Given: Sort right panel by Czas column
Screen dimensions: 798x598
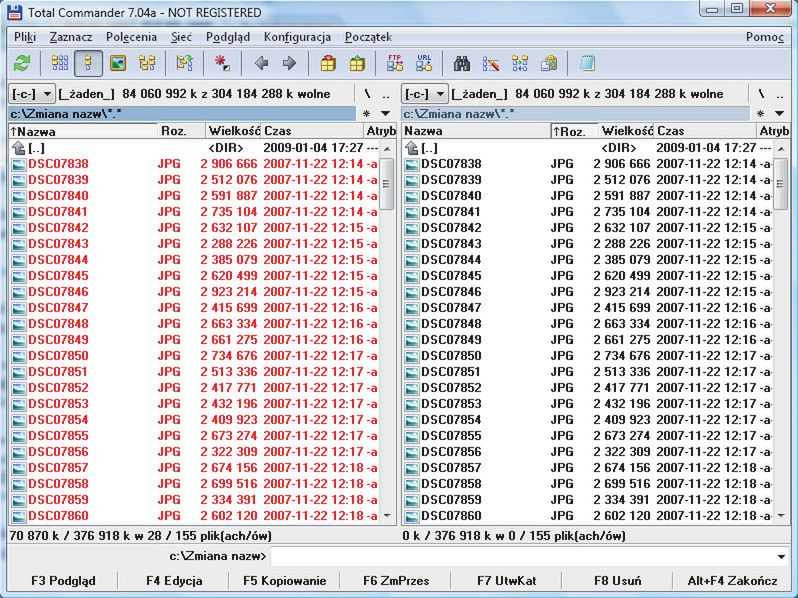Looking at the screenshot, I should (x=705, y=131).
